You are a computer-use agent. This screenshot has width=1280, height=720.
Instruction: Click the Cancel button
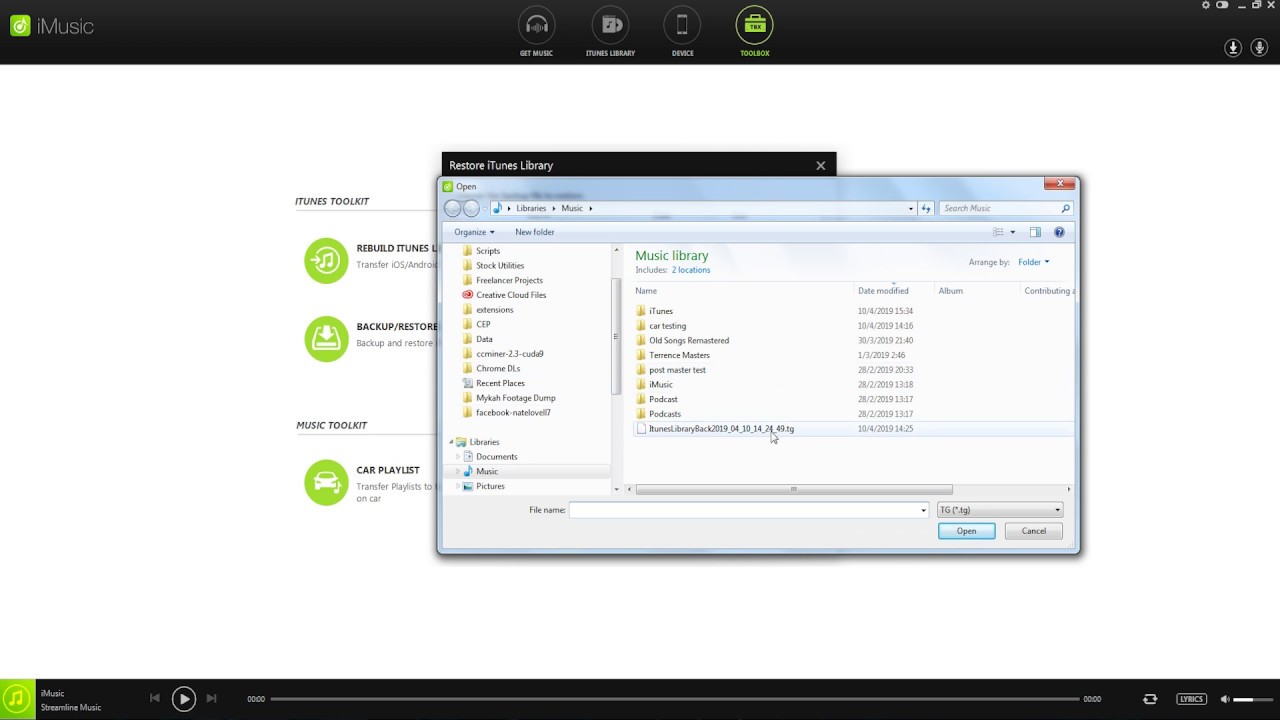(1034, 531)
